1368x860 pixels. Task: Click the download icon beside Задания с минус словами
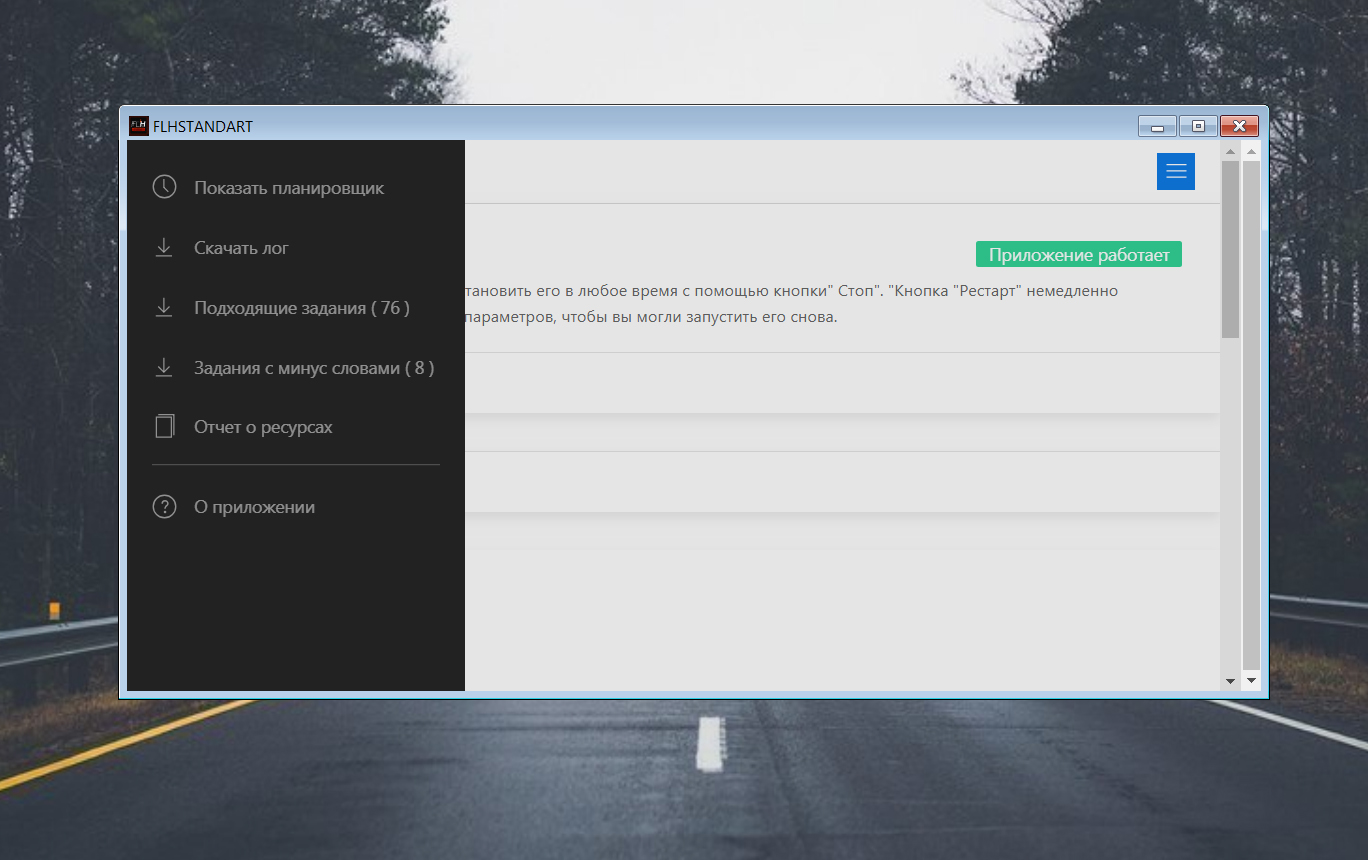(x=164, y=367)
